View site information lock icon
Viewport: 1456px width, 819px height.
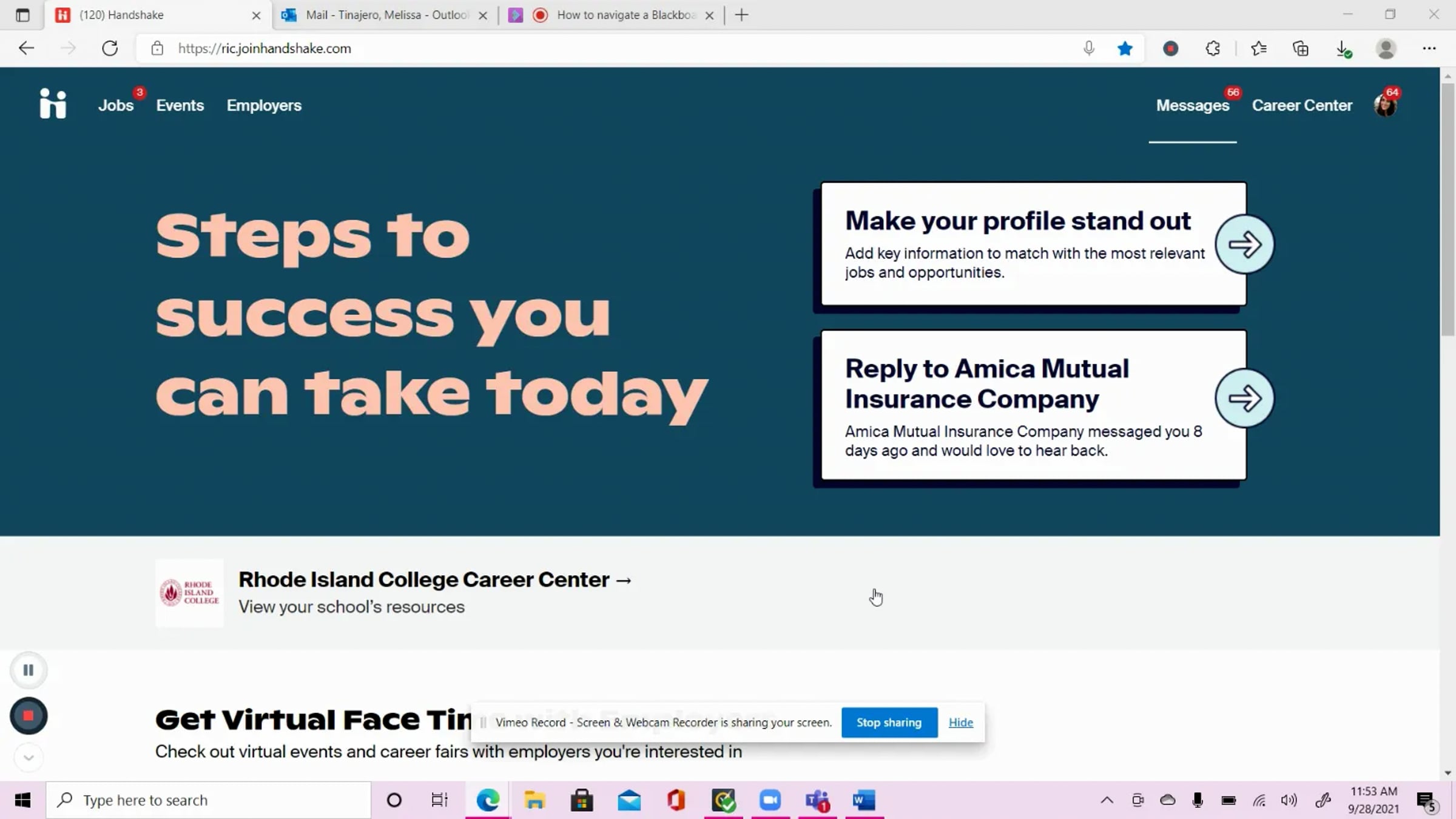point(157,49)
